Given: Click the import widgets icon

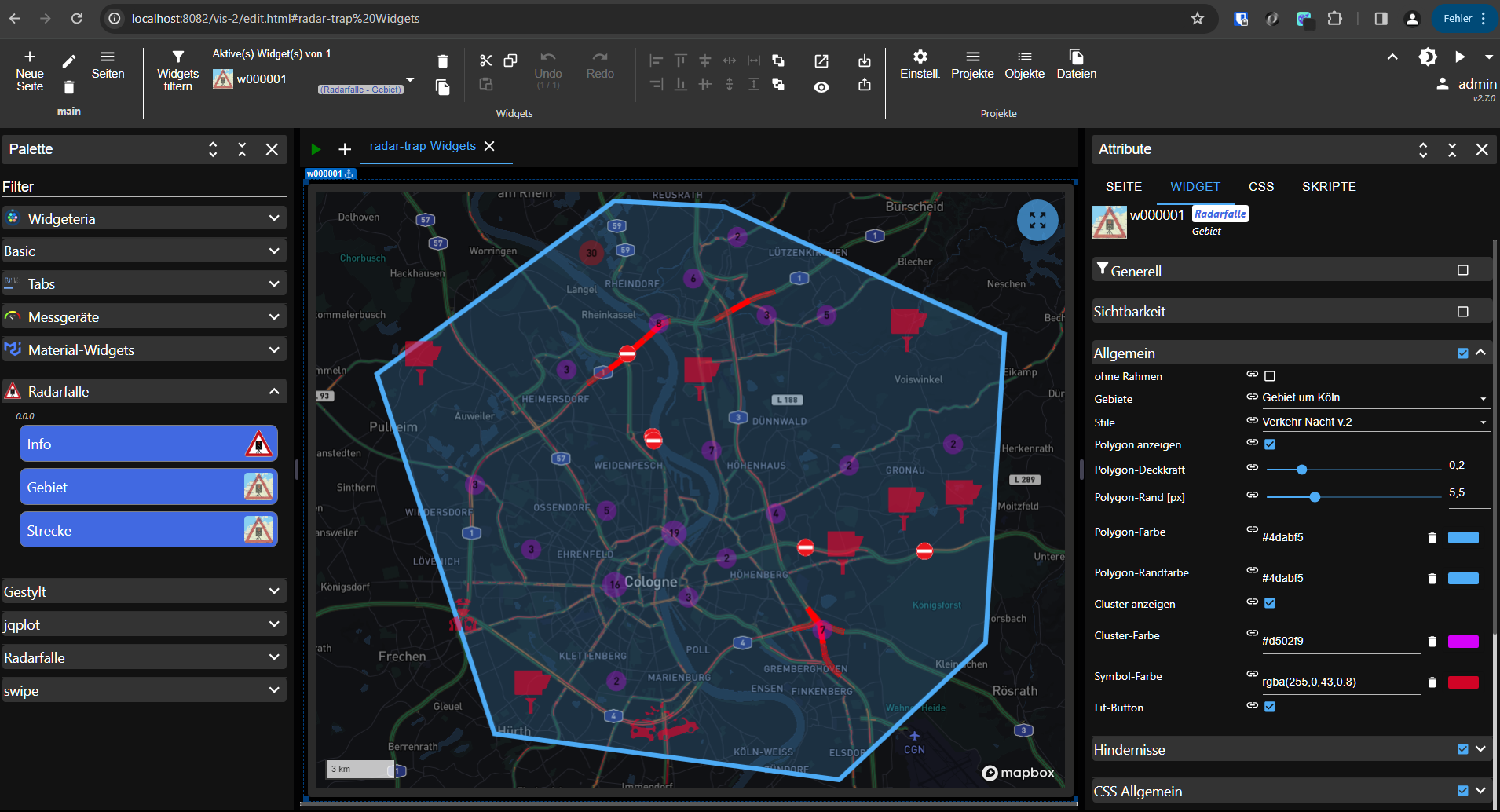Looking at the screenshot, I should click(x=865, y=60).
